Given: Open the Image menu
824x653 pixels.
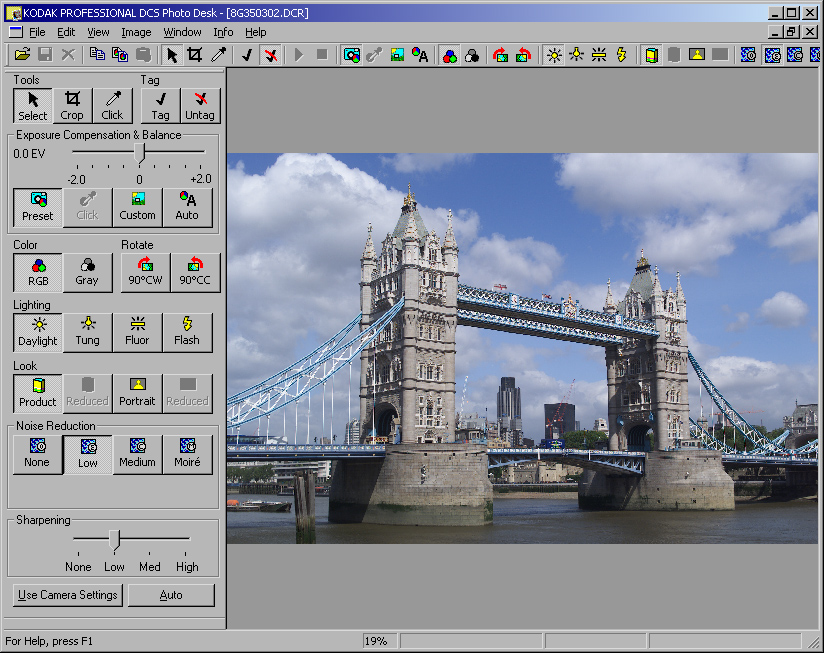Looking at the screenshot, I should [139, 32].
